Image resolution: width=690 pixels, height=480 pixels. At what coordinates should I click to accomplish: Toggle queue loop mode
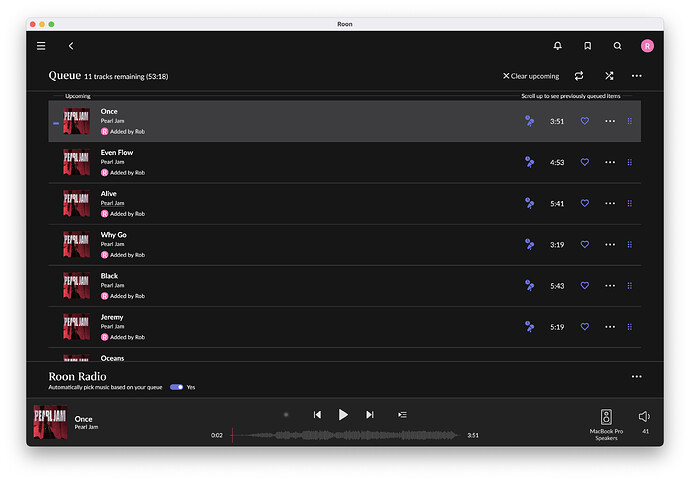579,76
